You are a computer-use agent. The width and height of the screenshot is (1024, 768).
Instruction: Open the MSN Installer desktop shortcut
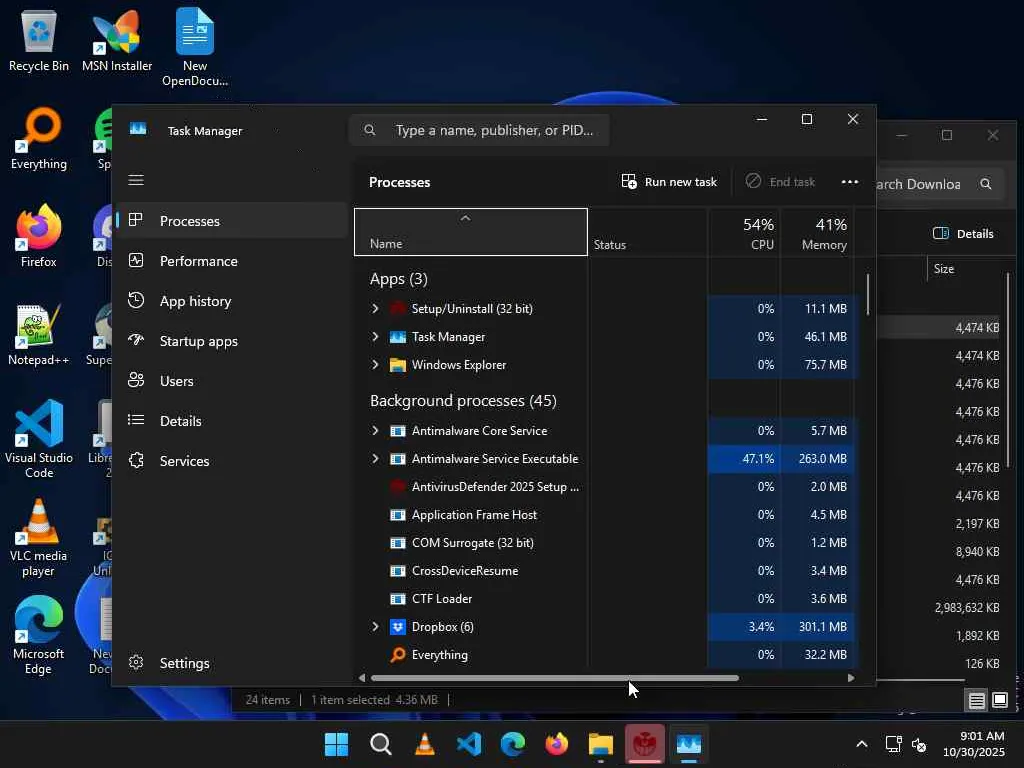pyautogui.click(x=117, y=40)
